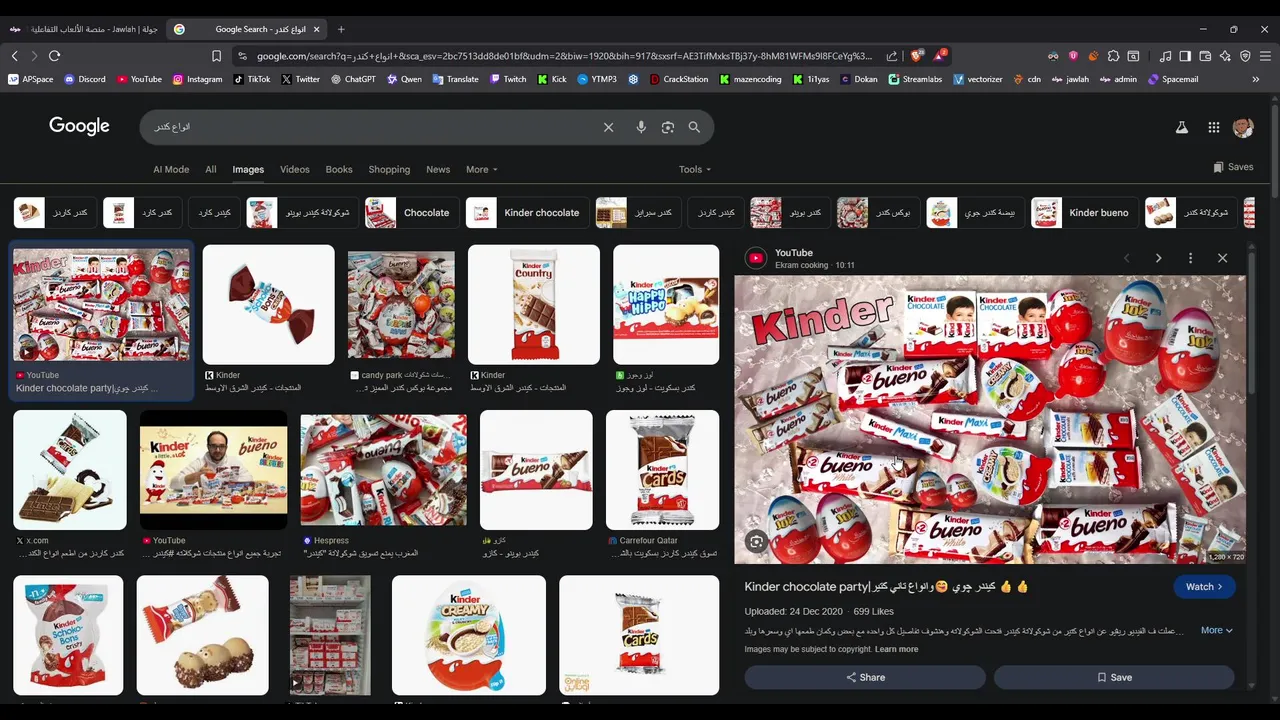This screenshot has width=1280, height=720.
Task: Close the image preview panel
Action: coord(1222,258)
